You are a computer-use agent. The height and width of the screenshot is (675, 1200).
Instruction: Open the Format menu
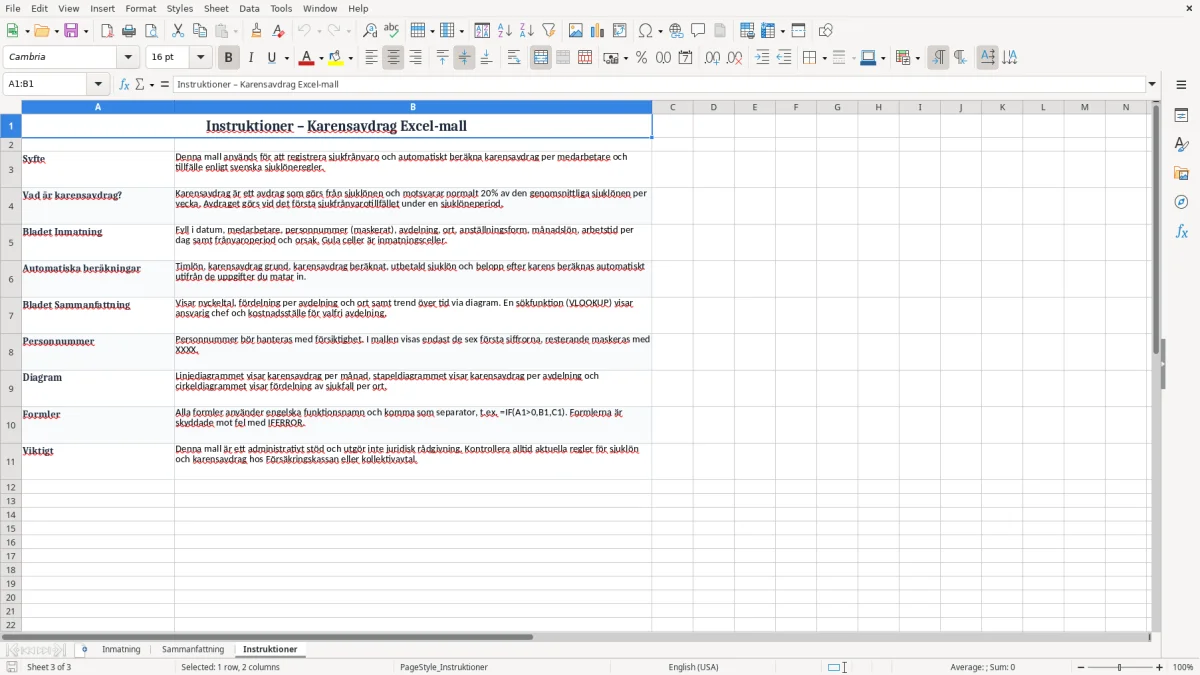tap(140, 8)
